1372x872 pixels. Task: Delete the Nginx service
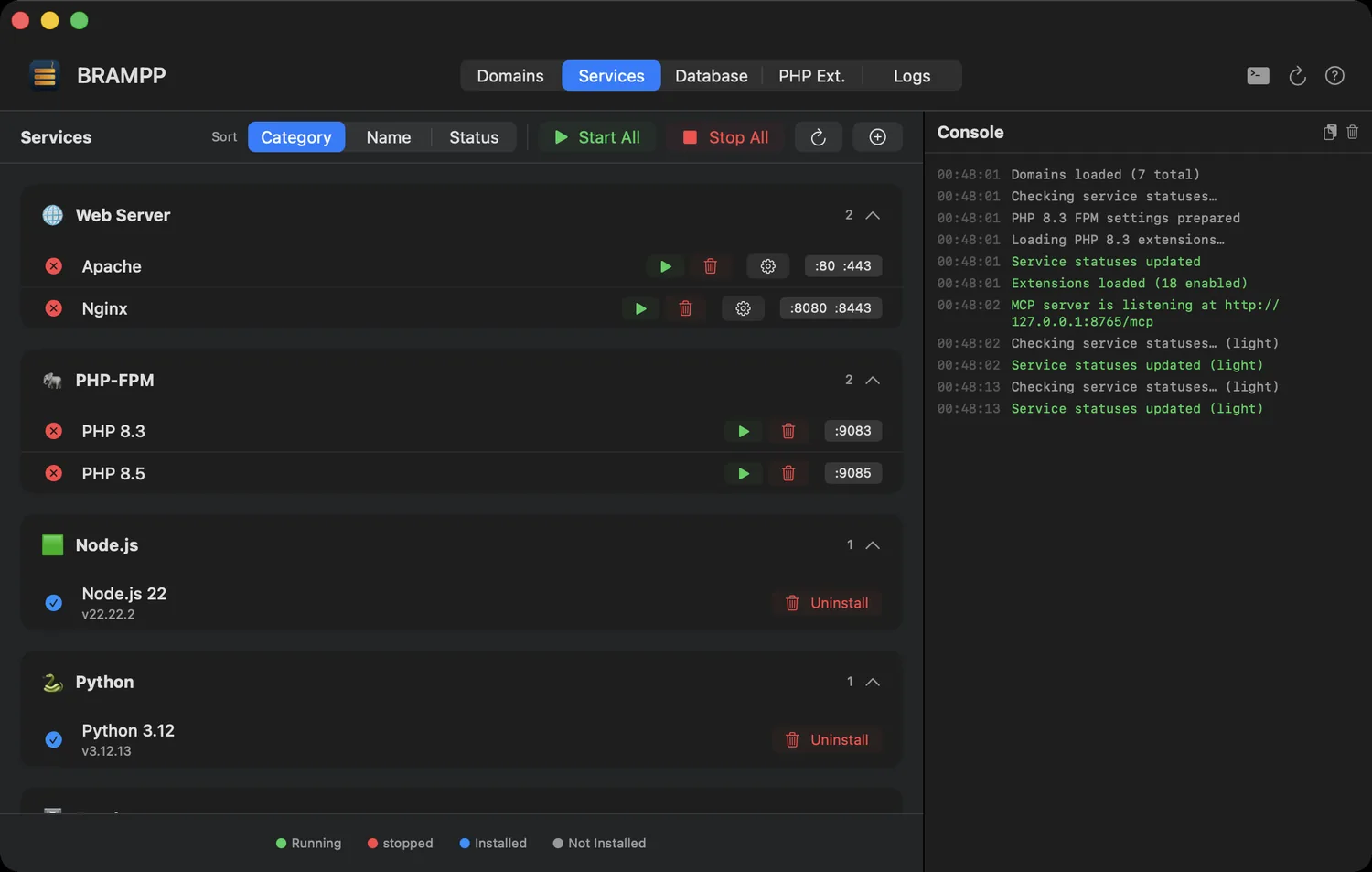tap(685, 308)
